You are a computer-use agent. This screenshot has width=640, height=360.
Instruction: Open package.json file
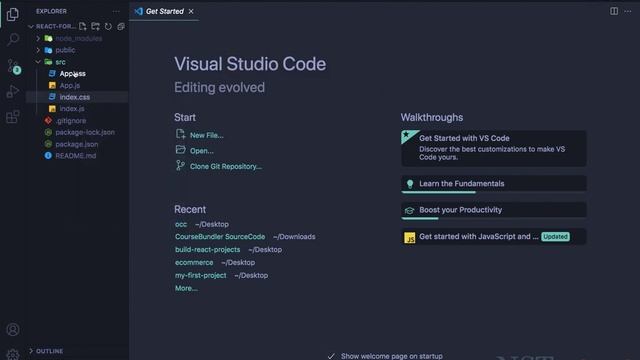(77, 144)
